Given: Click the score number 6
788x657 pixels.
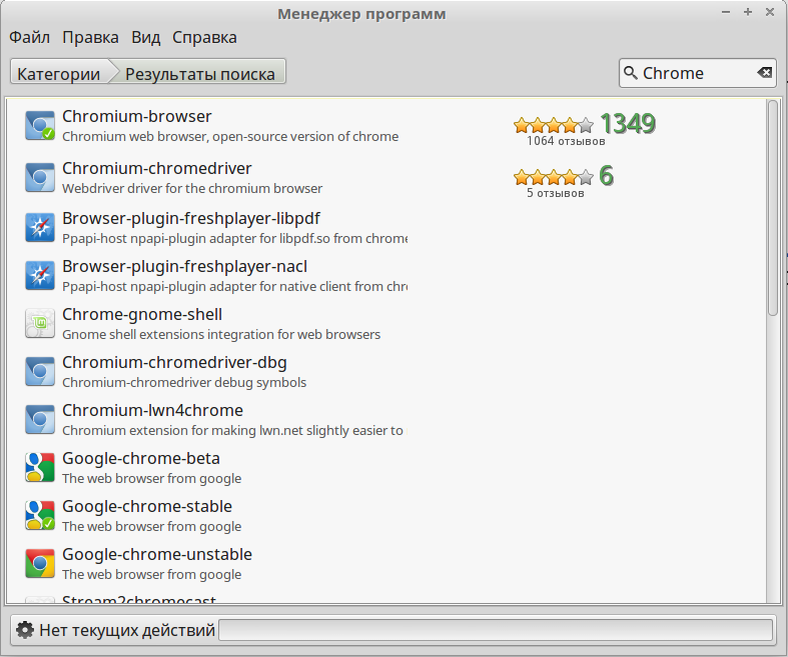Looking at the screenshot, I should 607,176.
